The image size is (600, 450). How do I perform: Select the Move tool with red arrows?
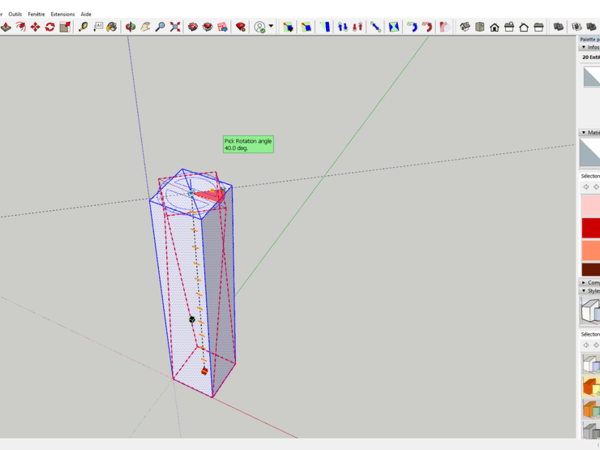click(x=36, y=27)
